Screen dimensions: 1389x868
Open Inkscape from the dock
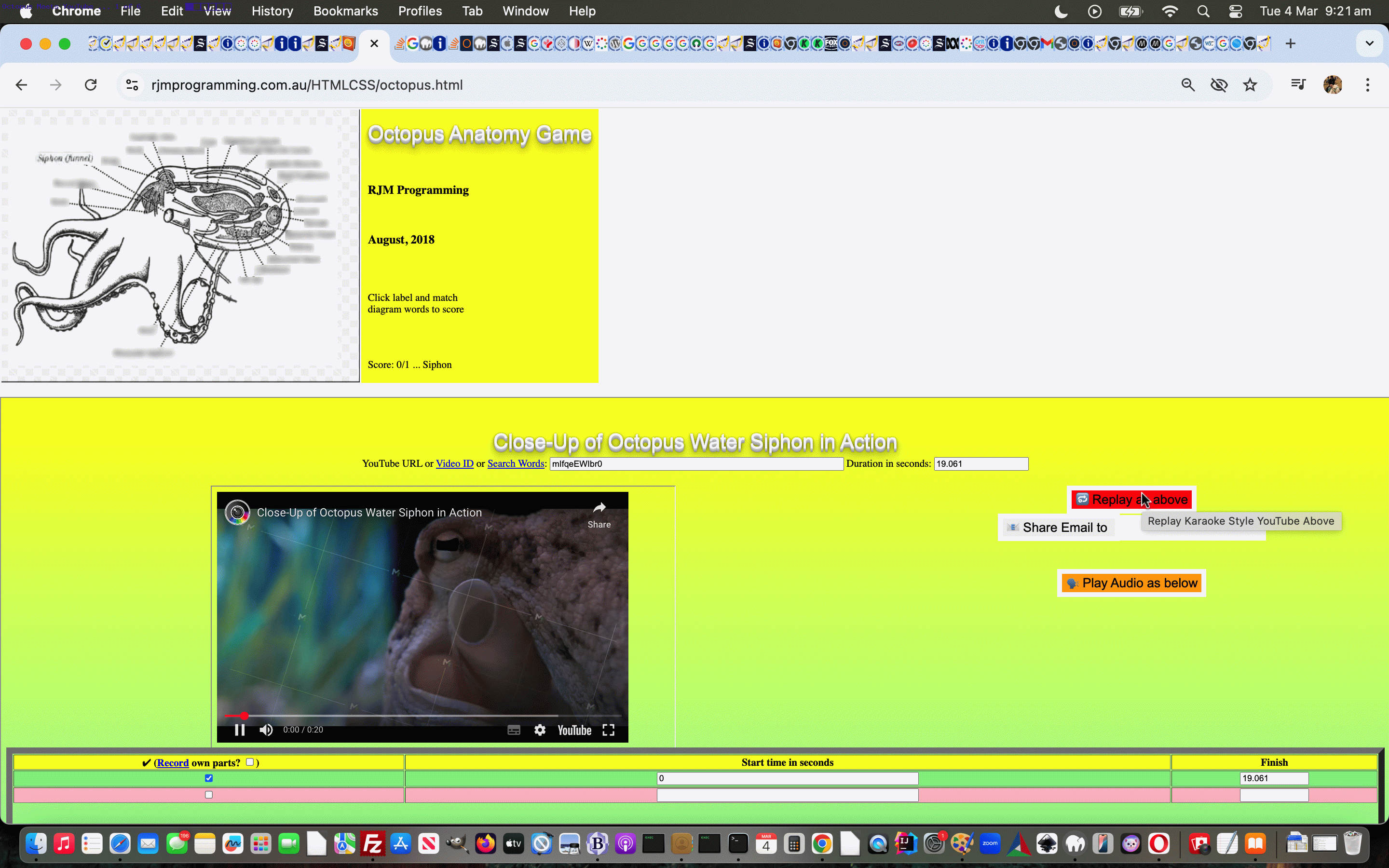pyautogui.click(x=1047, y=843)
